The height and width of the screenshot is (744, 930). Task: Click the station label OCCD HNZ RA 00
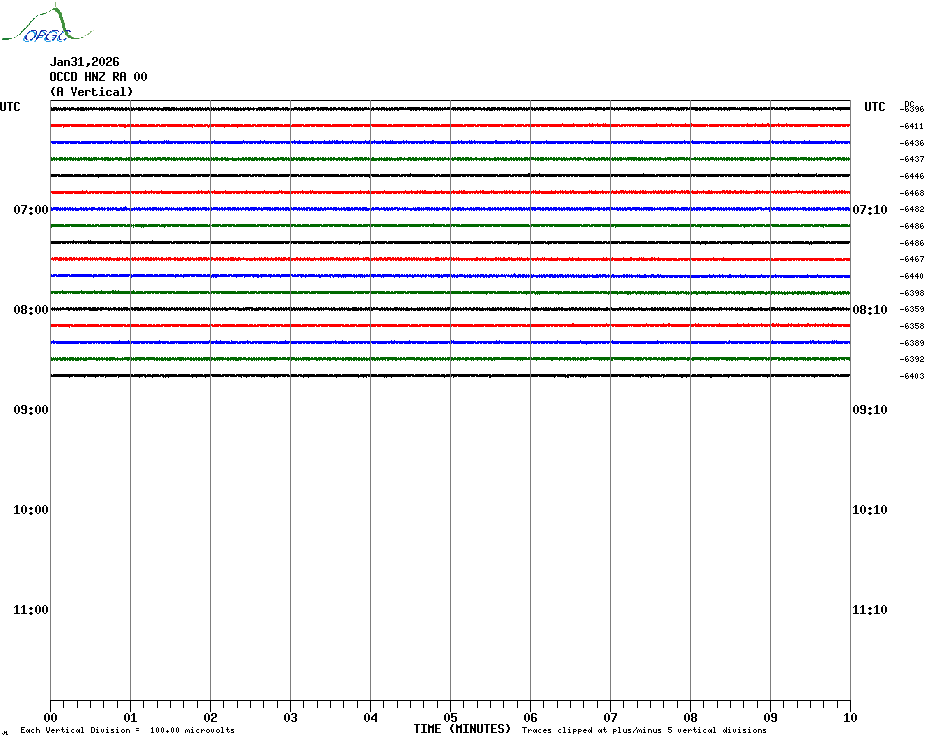click(x=98, y=77)
